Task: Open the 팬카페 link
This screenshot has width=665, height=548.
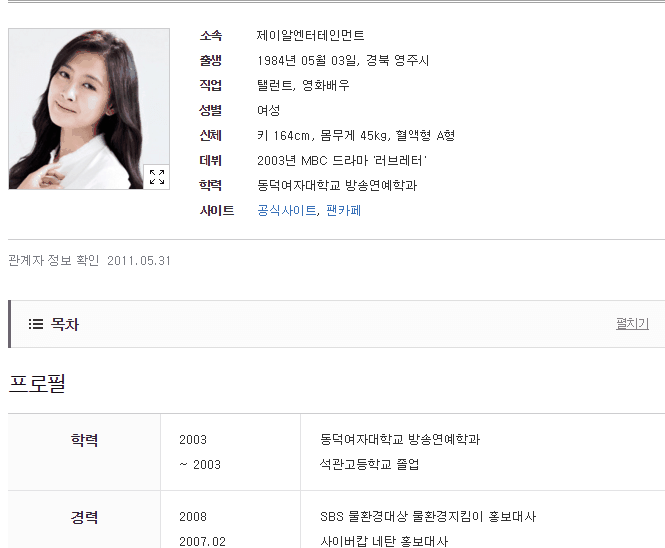Action: [x=344, y=210]
